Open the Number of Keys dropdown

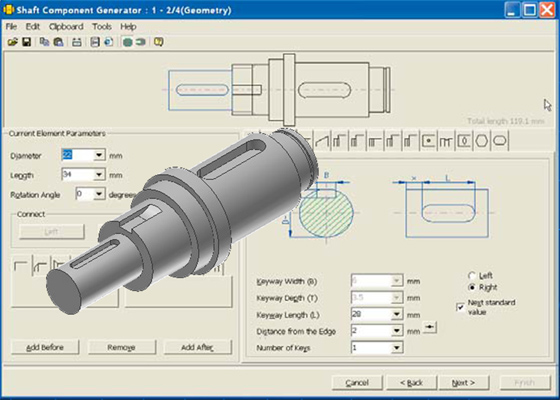tap(397, 348)
